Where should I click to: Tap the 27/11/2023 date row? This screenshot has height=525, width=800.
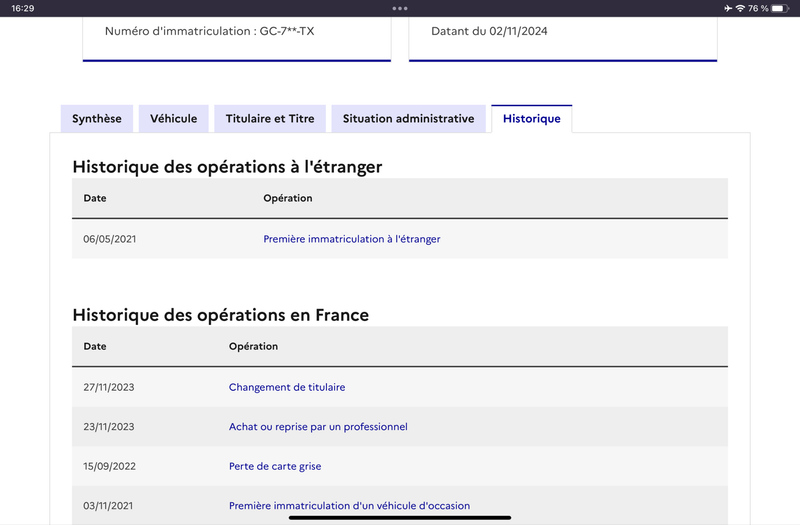(400, 387)
